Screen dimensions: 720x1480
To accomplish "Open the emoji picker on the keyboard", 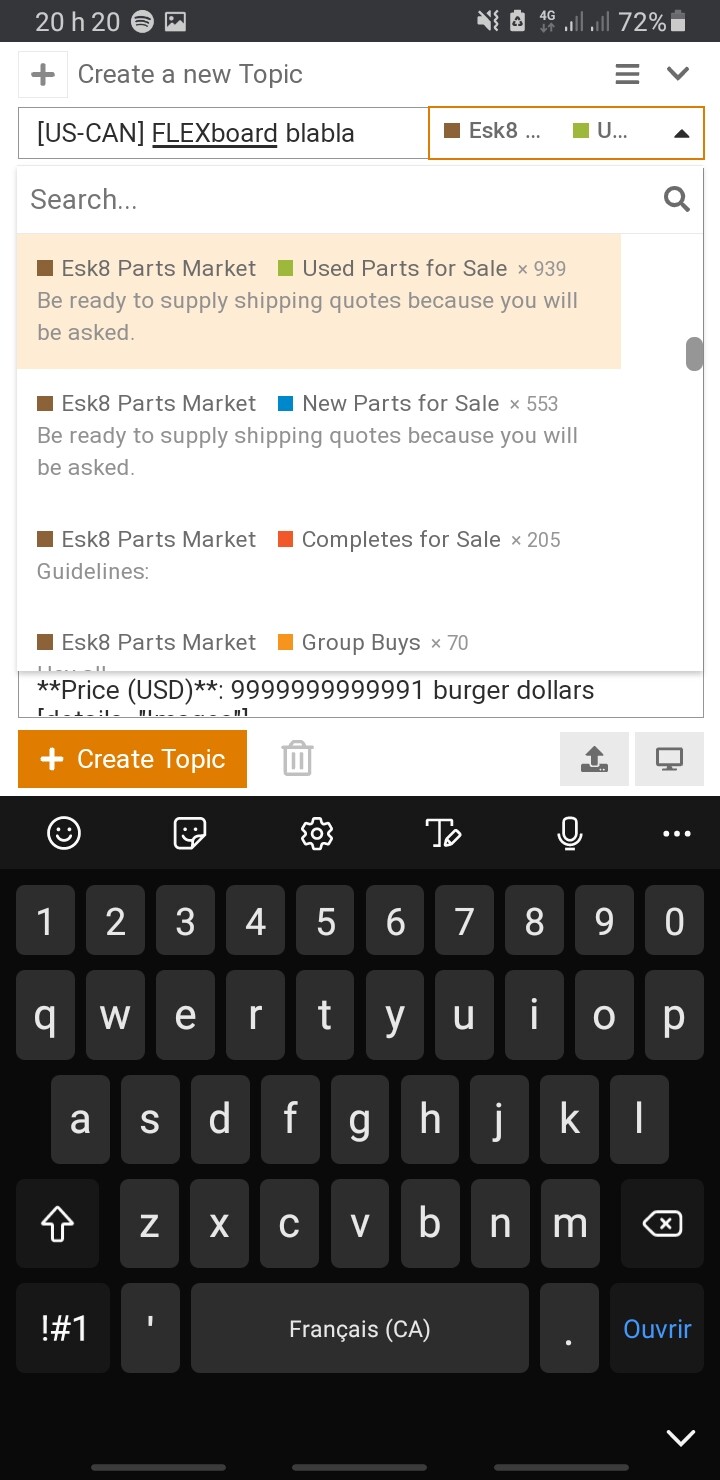I will click(x=64, y=833).
